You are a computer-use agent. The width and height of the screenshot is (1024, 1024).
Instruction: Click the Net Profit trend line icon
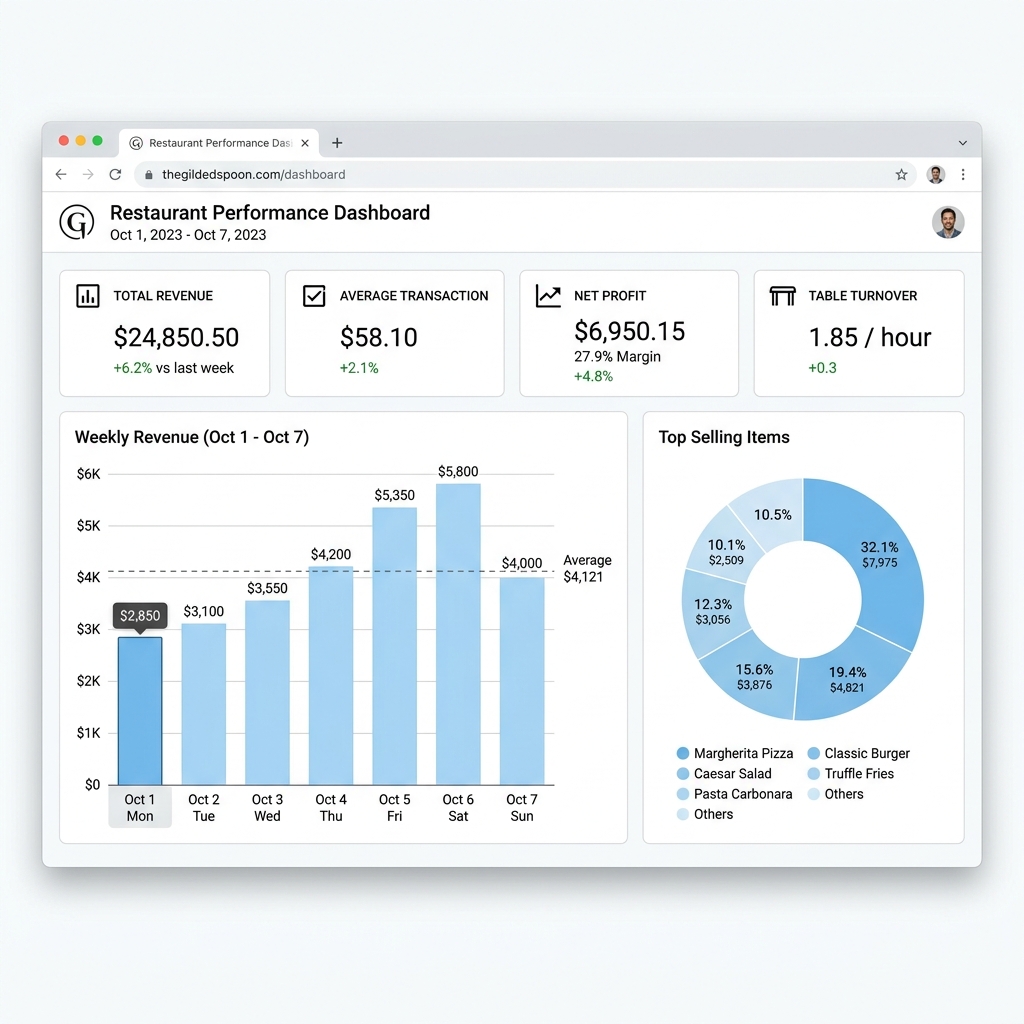coord(548,296)
